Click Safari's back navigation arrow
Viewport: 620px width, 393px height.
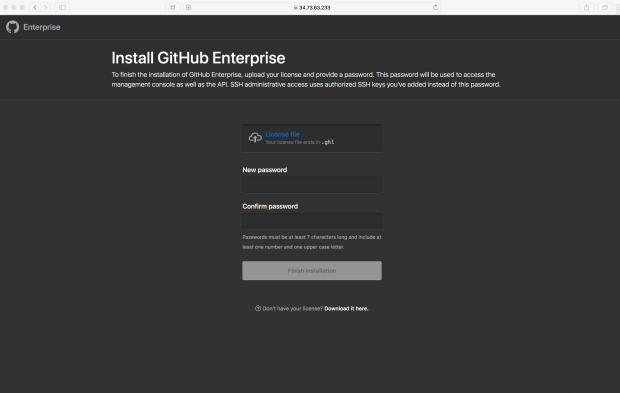35,7
